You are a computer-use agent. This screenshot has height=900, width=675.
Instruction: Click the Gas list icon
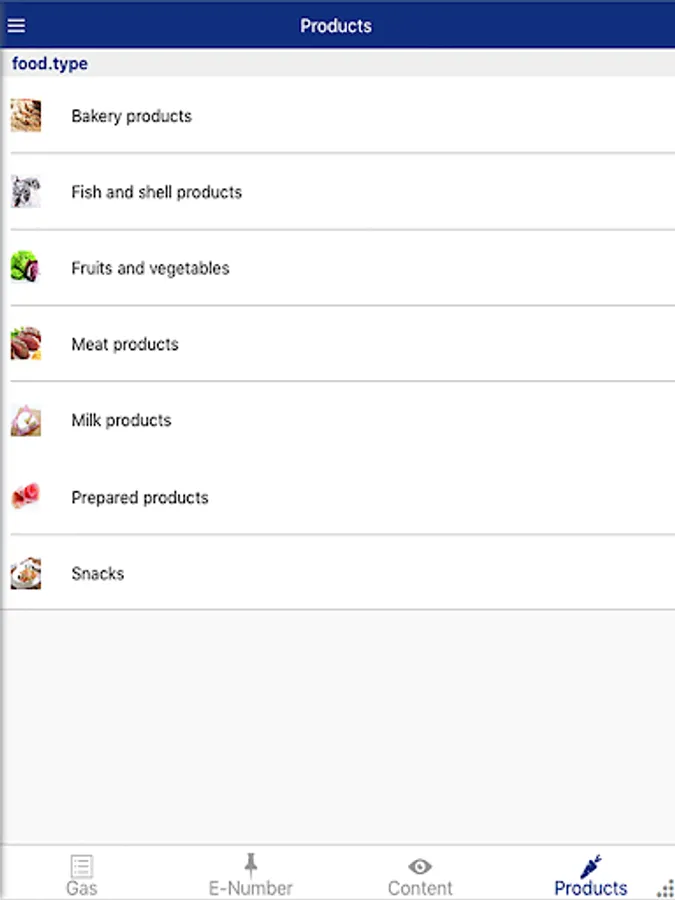[82, 866]
